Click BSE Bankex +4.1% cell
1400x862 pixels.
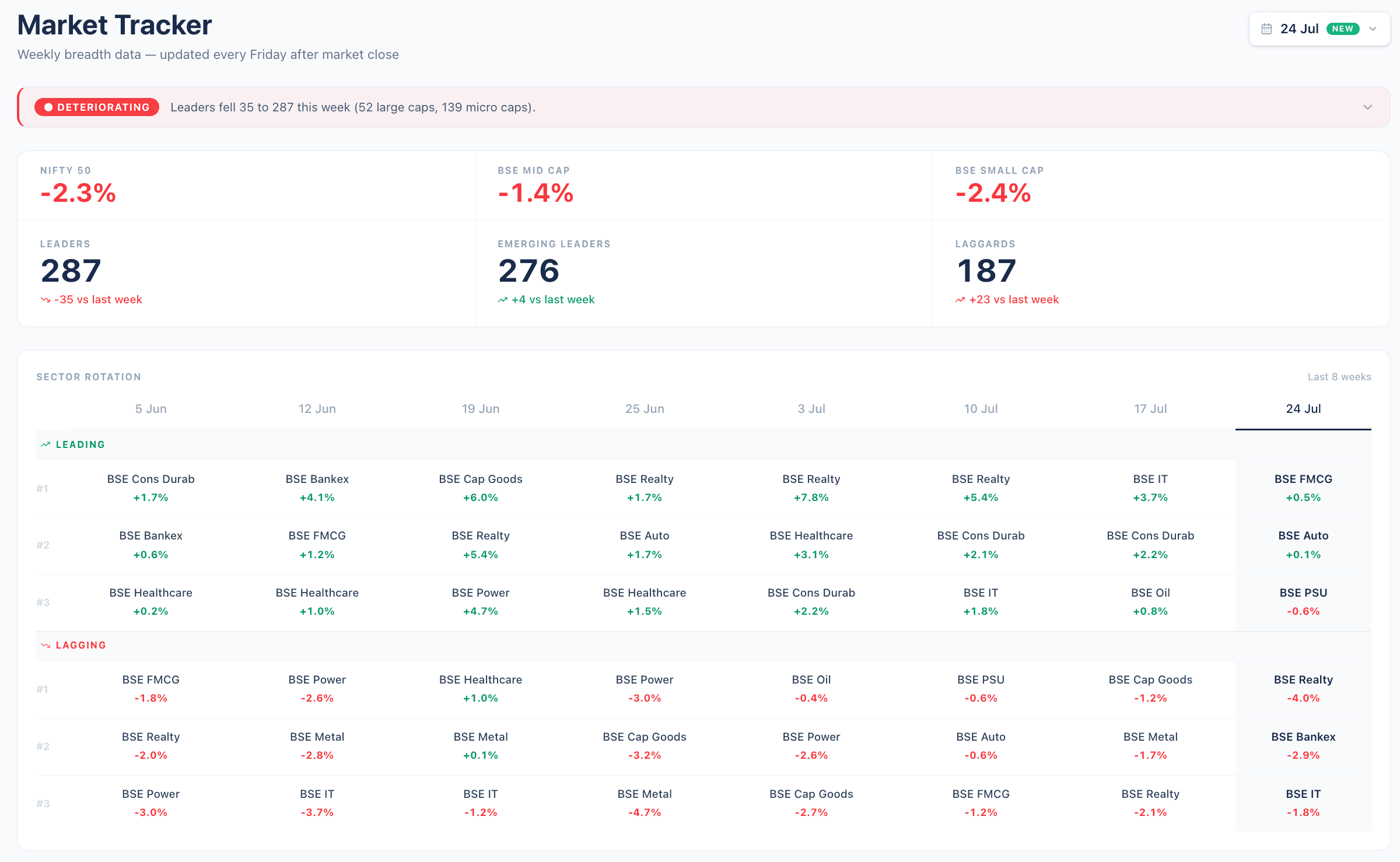click(317, 488)
